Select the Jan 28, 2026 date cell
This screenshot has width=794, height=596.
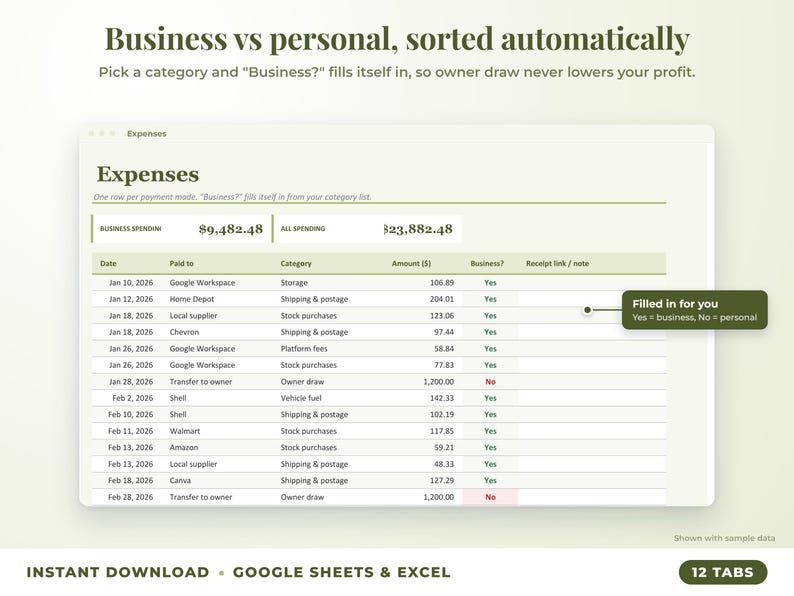coord(131,382)
